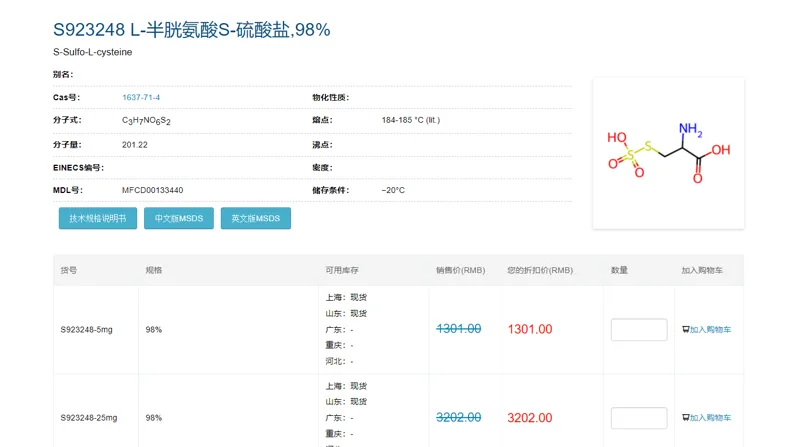Click cart icon in S923248-5mg row

pyautogui.click(x=686, y=330)
